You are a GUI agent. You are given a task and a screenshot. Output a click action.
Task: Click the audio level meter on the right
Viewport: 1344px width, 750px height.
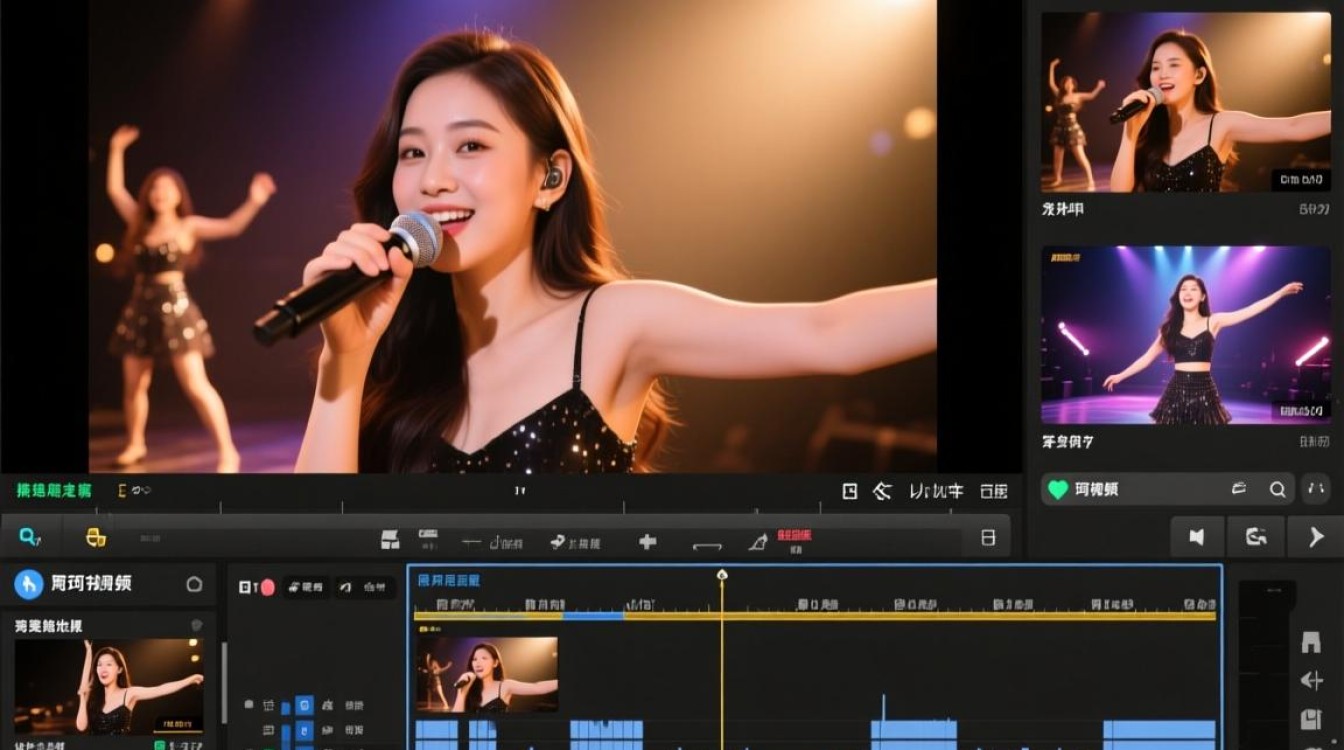1267,665
